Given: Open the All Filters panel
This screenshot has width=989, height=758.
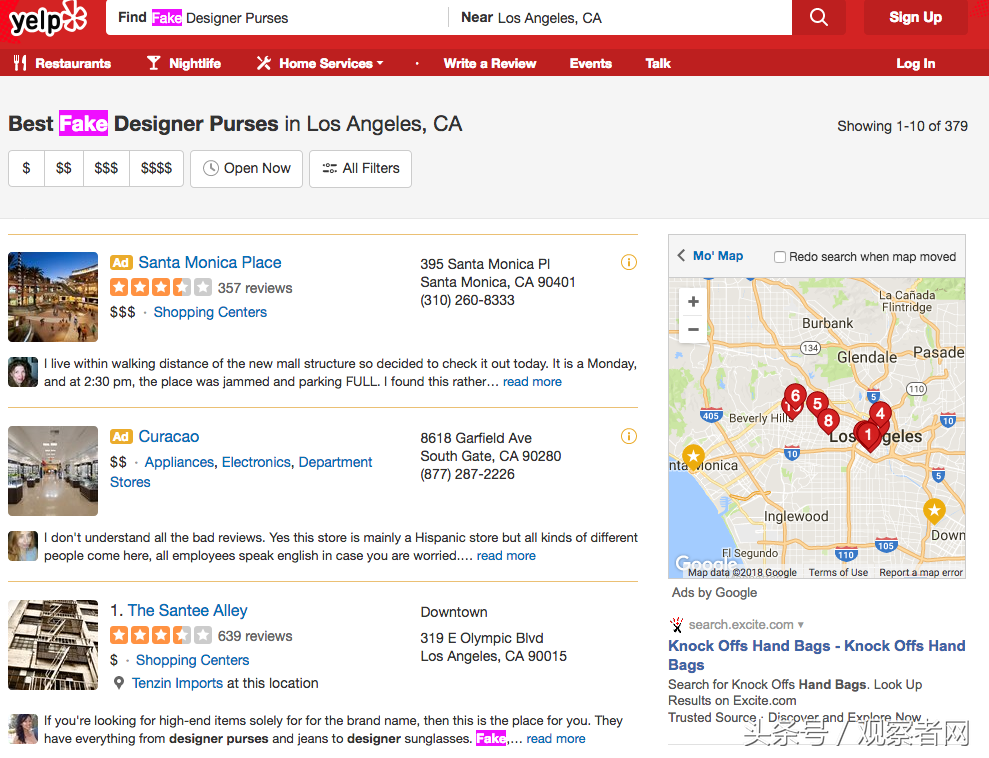Looking at the screenshot, I should (x=360, y=168).
